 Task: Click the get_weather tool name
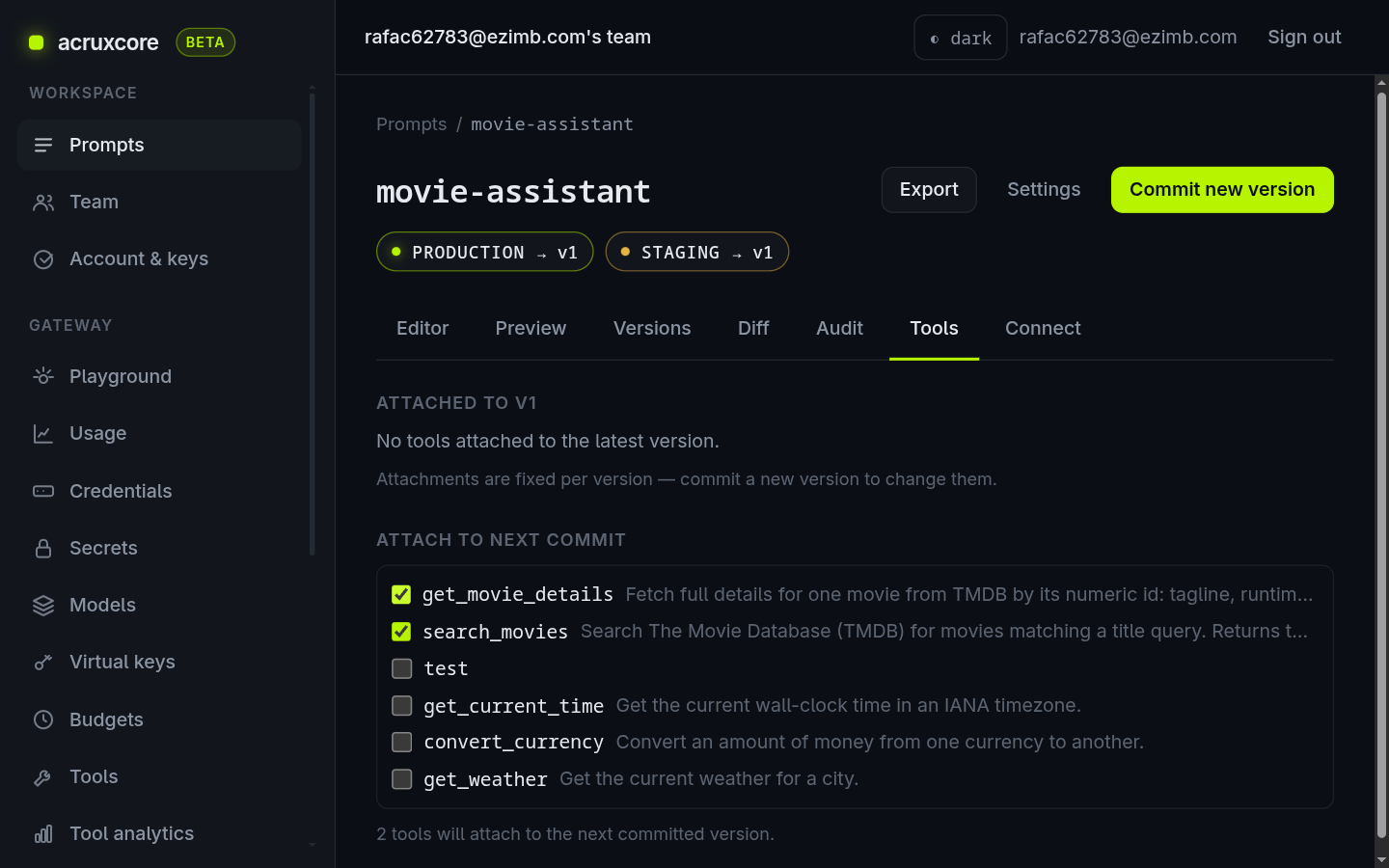485,779
